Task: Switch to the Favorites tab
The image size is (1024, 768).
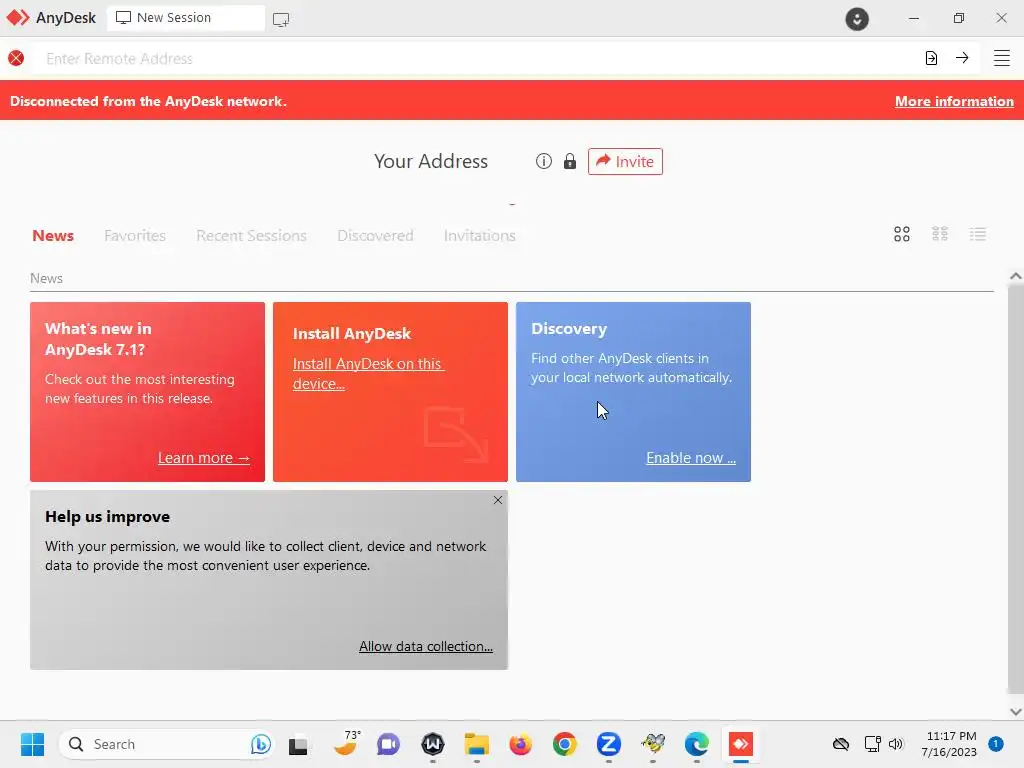Action: pyautogui.click(x=135, y=235)
